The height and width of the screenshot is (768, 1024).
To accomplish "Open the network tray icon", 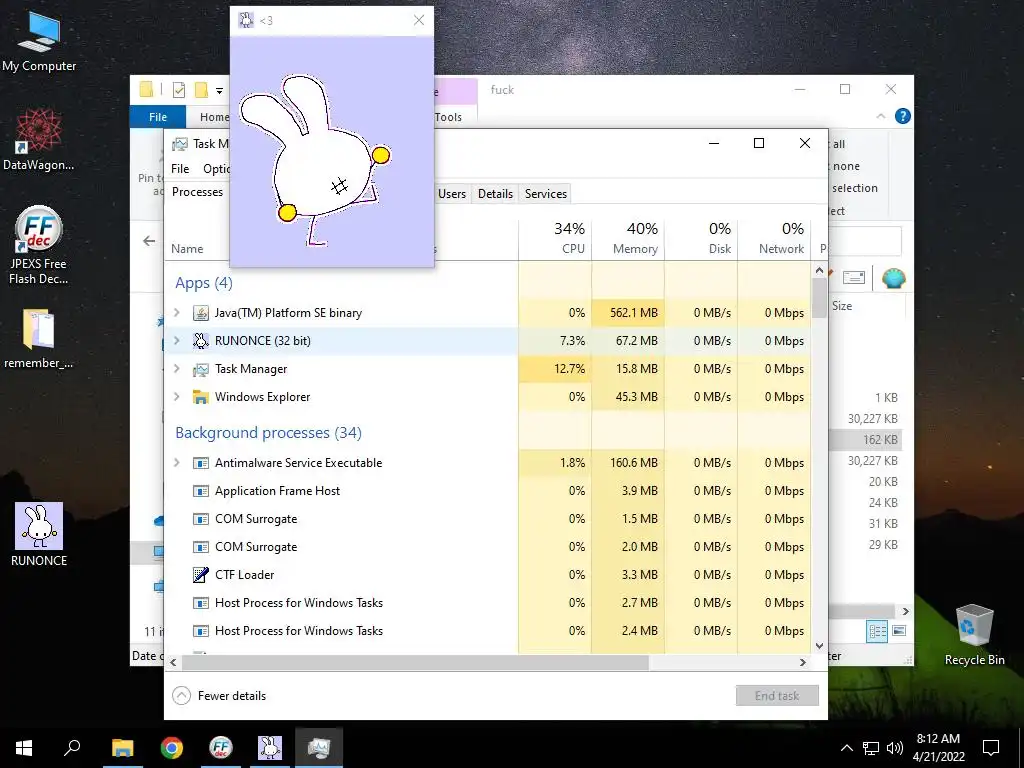I will tap(871, 748).
